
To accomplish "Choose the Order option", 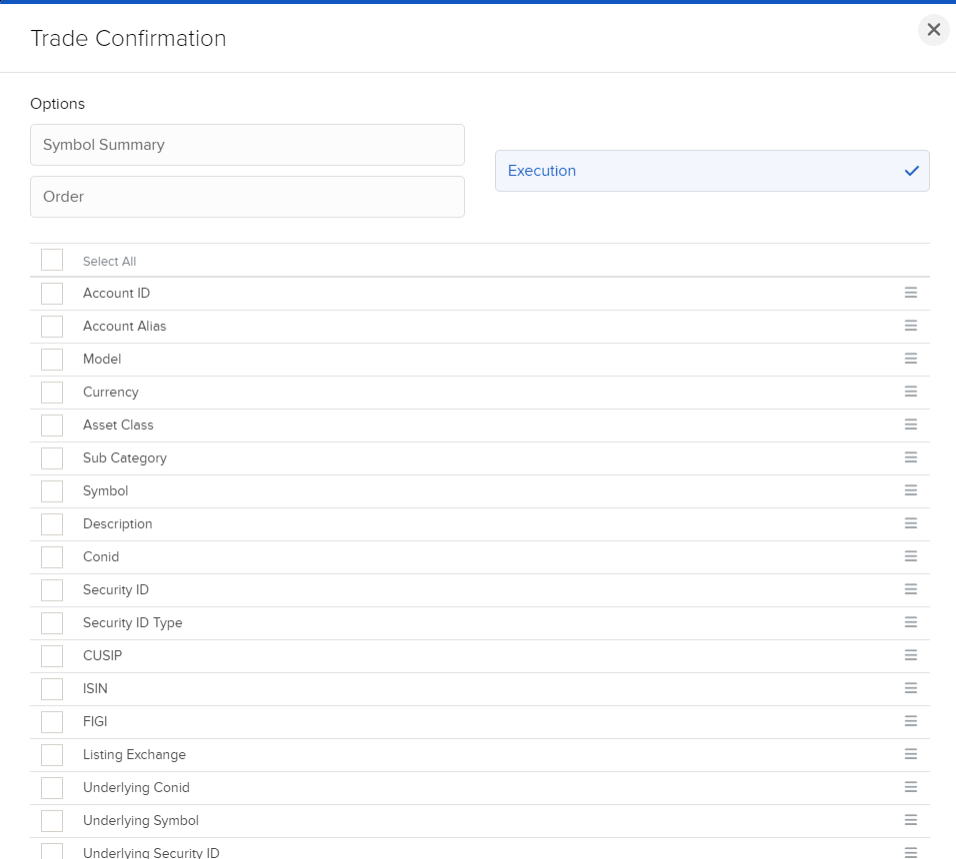I will [248, 197].
